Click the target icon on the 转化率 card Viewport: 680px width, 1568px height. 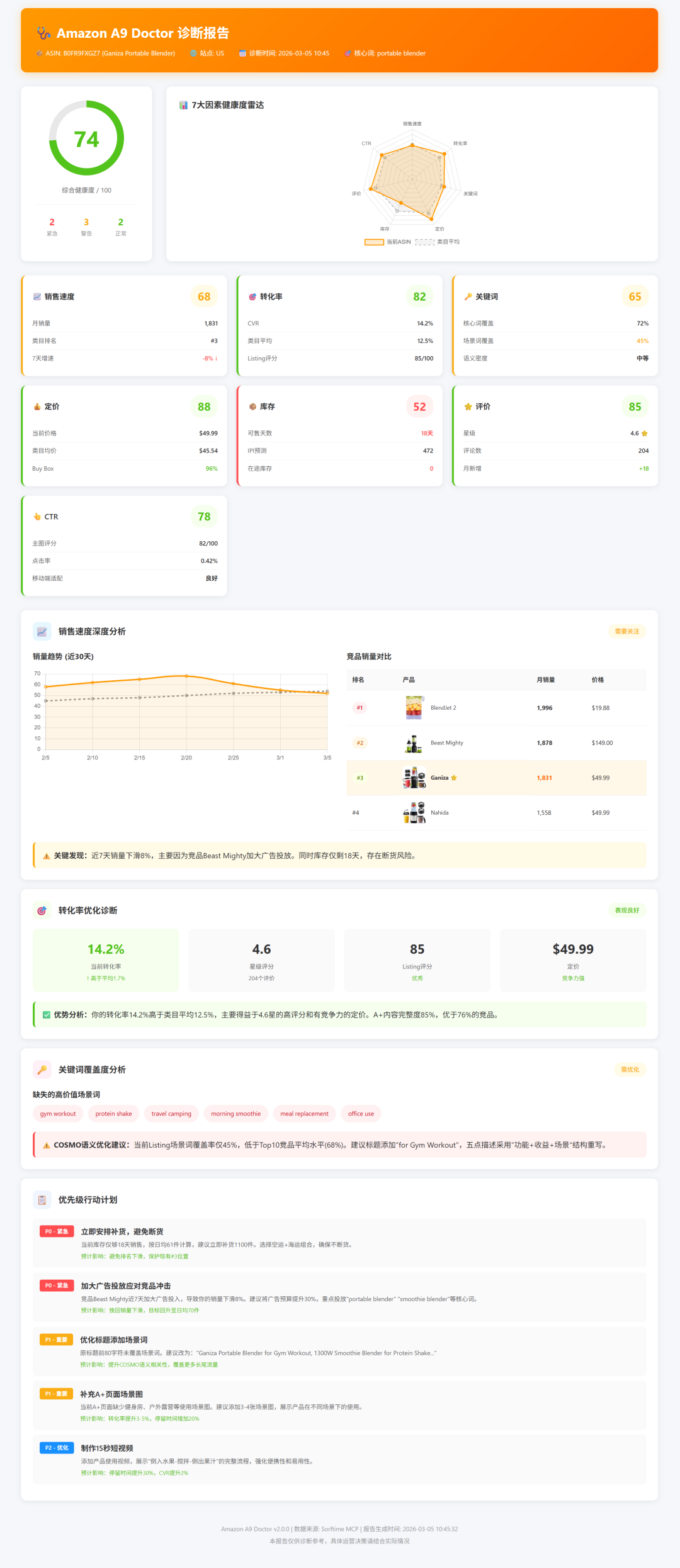pyautogui.click(x=252, y=297)
